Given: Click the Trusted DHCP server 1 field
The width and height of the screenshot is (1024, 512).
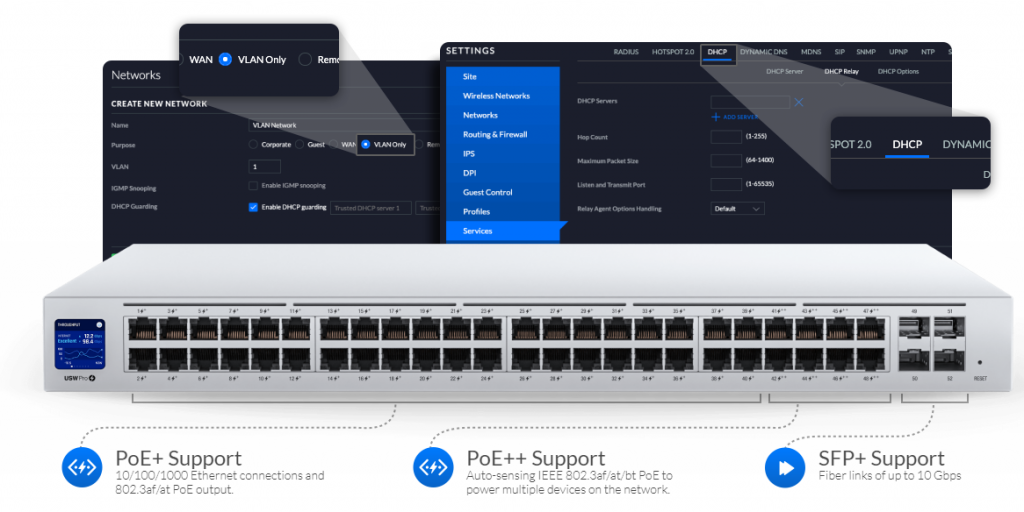Looking at the screenshot, I should tap(371, 208).
